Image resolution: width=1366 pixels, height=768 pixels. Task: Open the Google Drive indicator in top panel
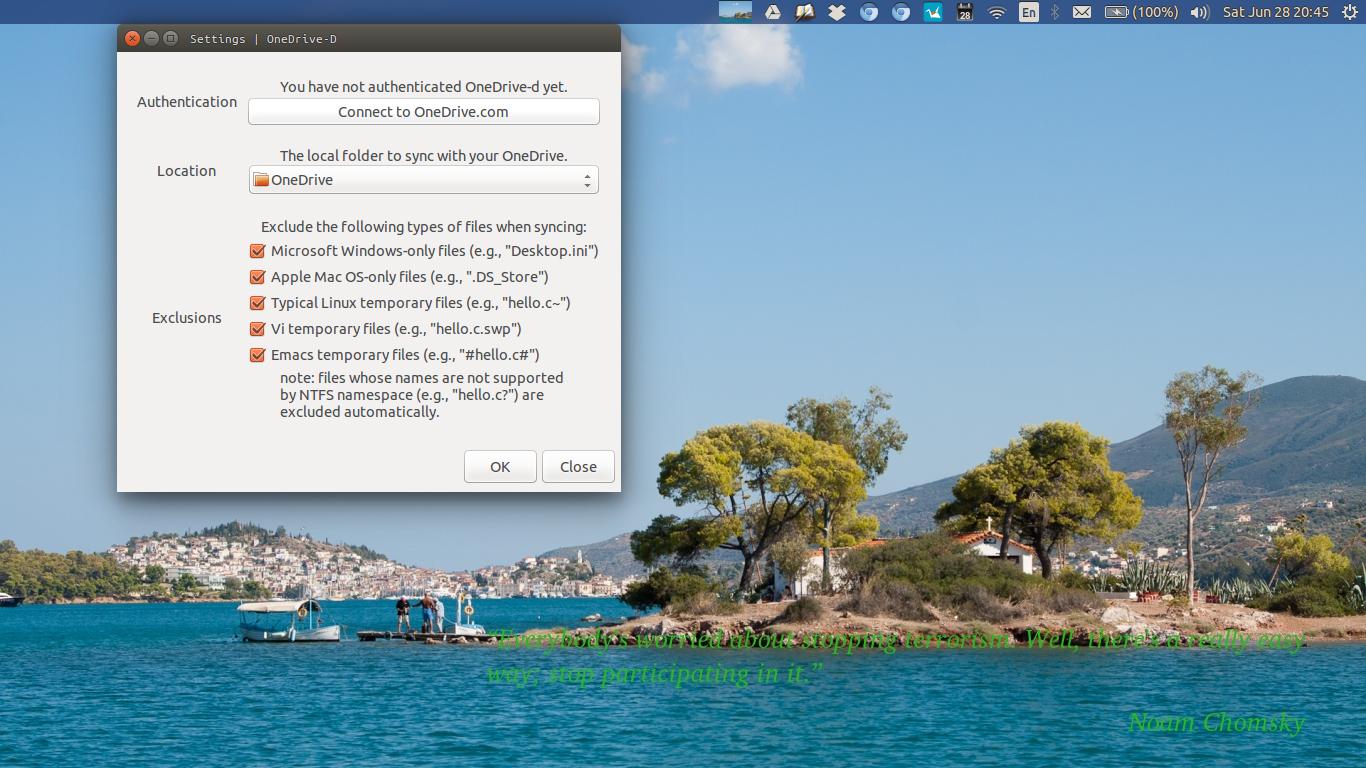(773, 12)
